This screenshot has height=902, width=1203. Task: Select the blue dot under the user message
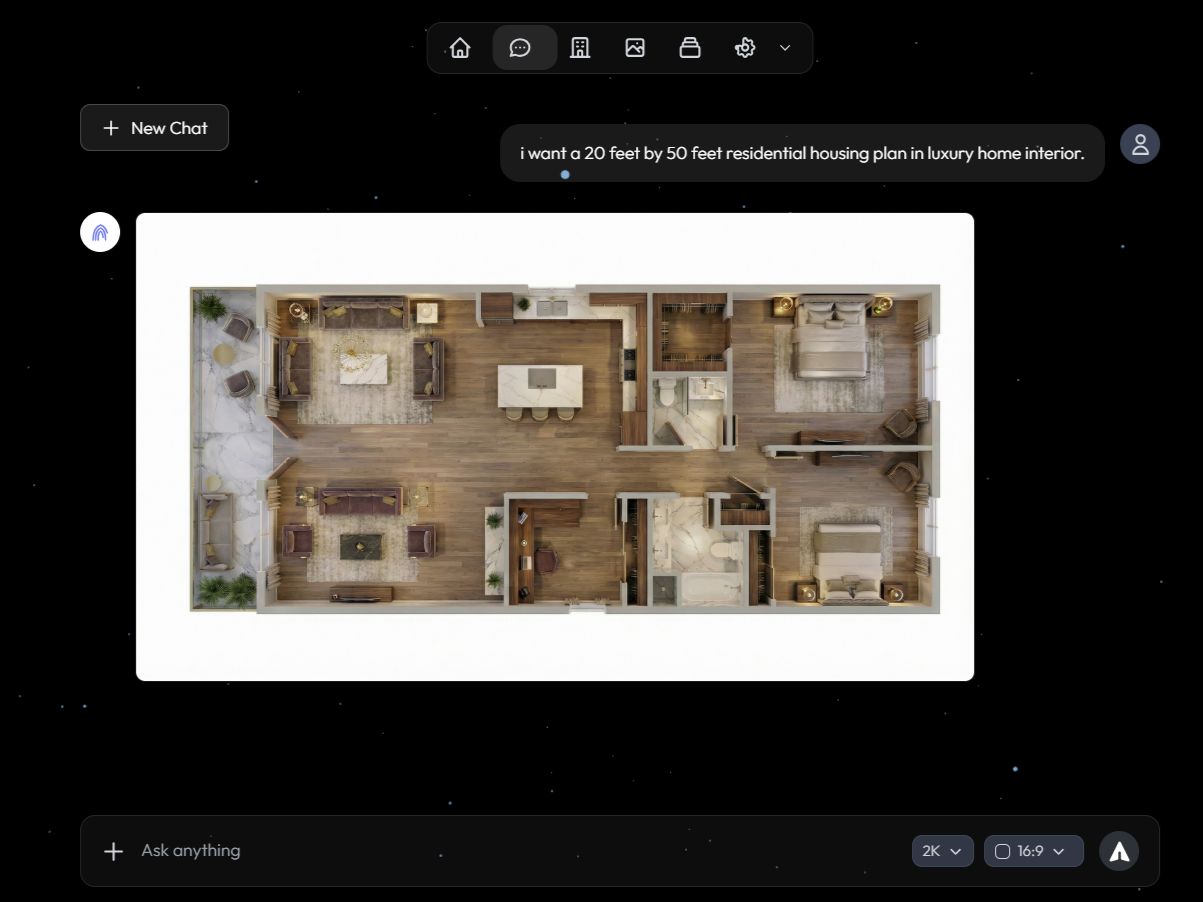tap(564, 174)
